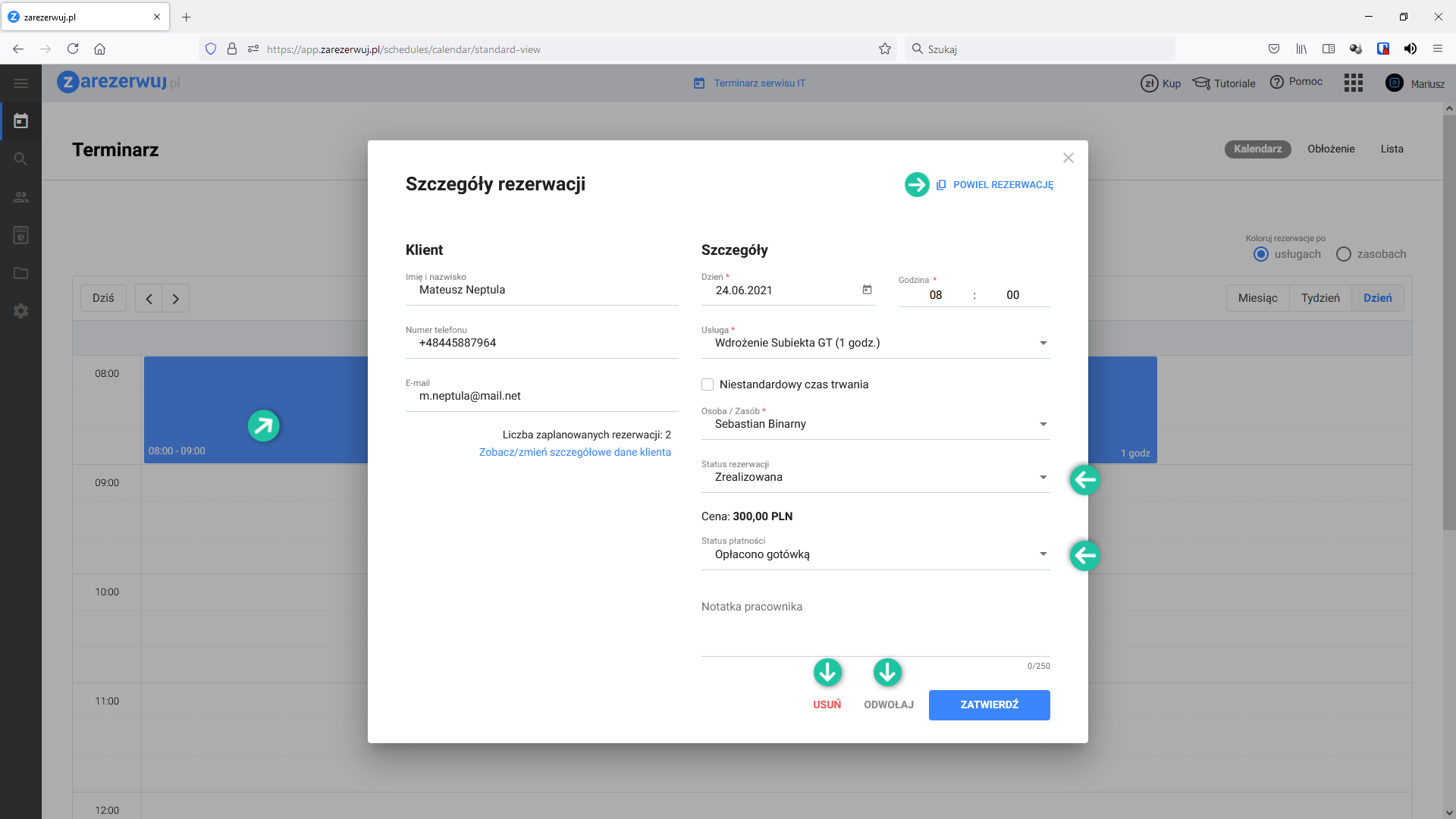Open the browser application menu
Screen dimensions: 1456x819
point(1438,49)
